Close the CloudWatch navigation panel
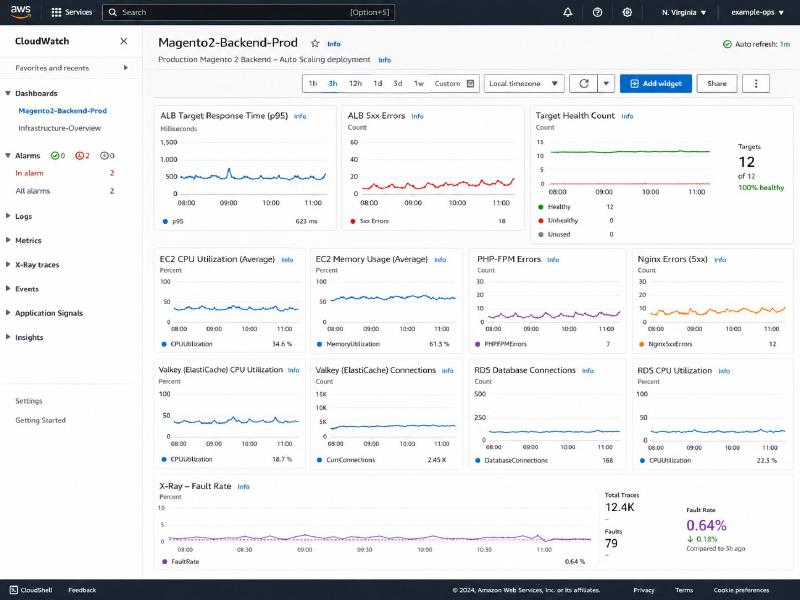 pos(123,41)
